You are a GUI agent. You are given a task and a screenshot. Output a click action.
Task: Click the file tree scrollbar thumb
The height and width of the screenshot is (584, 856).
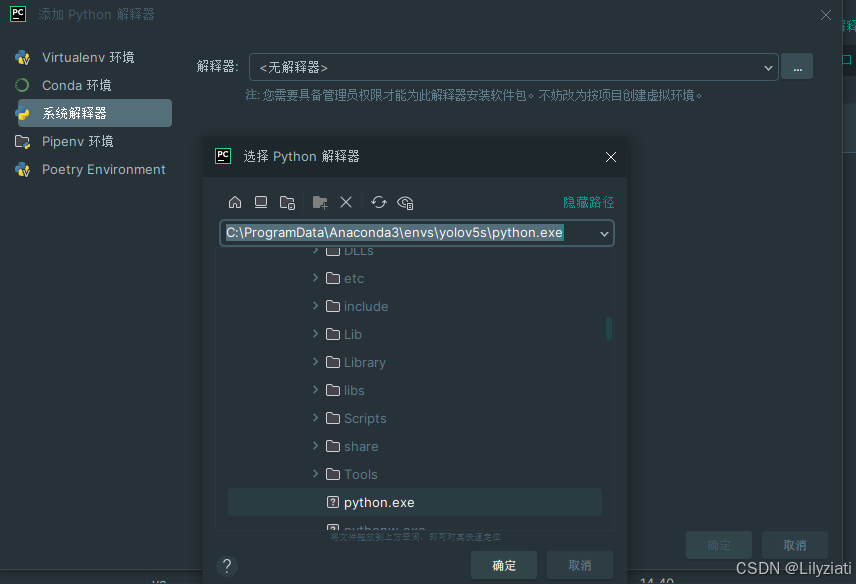coord(609,329)
